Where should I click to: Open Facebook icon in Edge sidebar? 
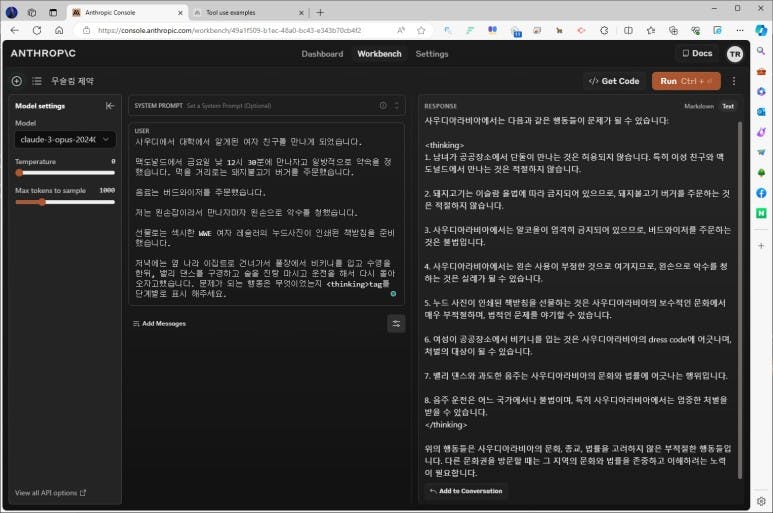pos(761,193)
